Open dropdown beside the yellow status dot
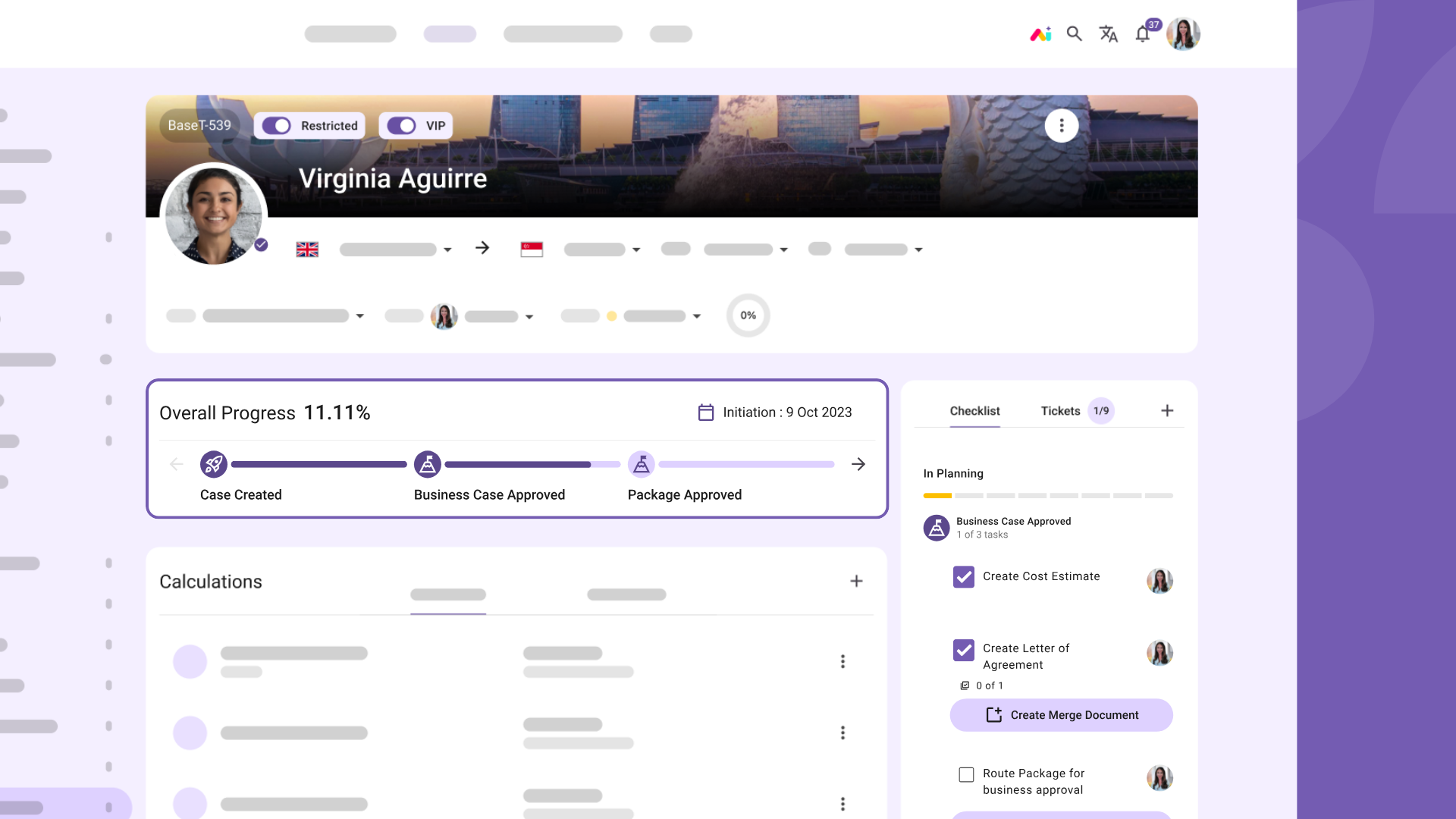1456x819 pixels. coord(696,316)
